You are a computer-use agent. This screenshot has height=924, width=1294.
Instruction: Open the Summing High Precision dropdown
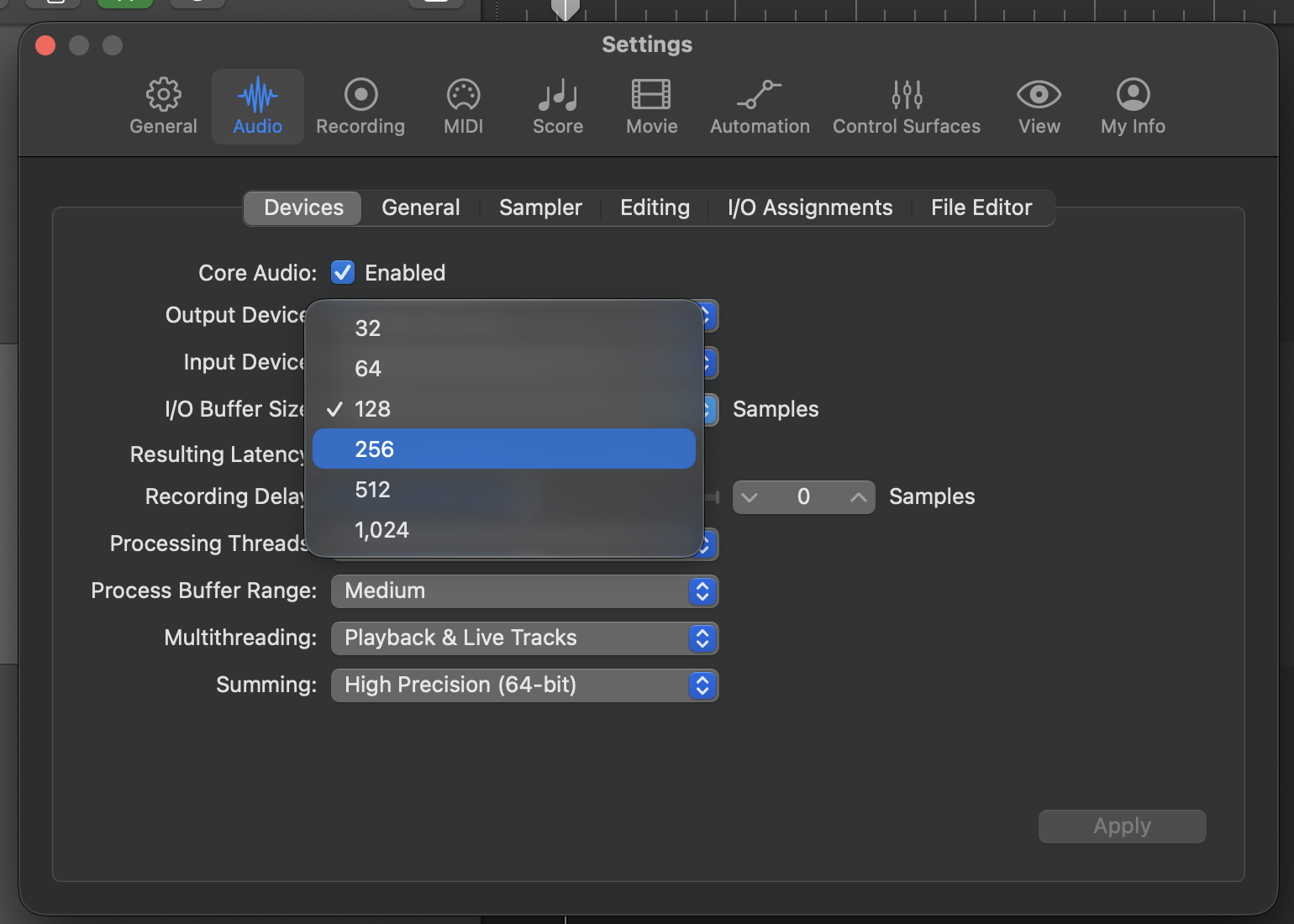[525, 685]
